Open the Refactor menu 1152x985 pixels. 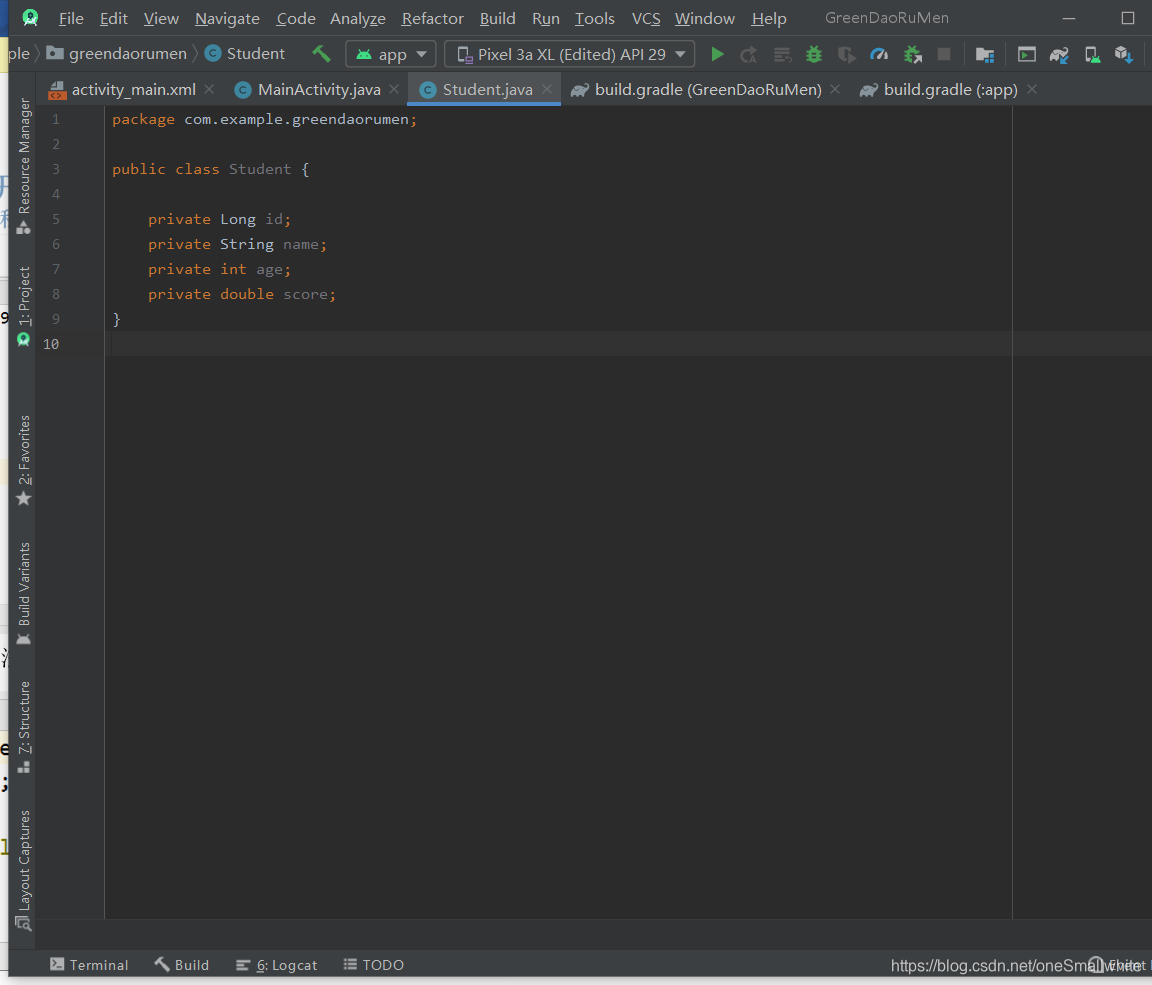[x=433, y=18]
